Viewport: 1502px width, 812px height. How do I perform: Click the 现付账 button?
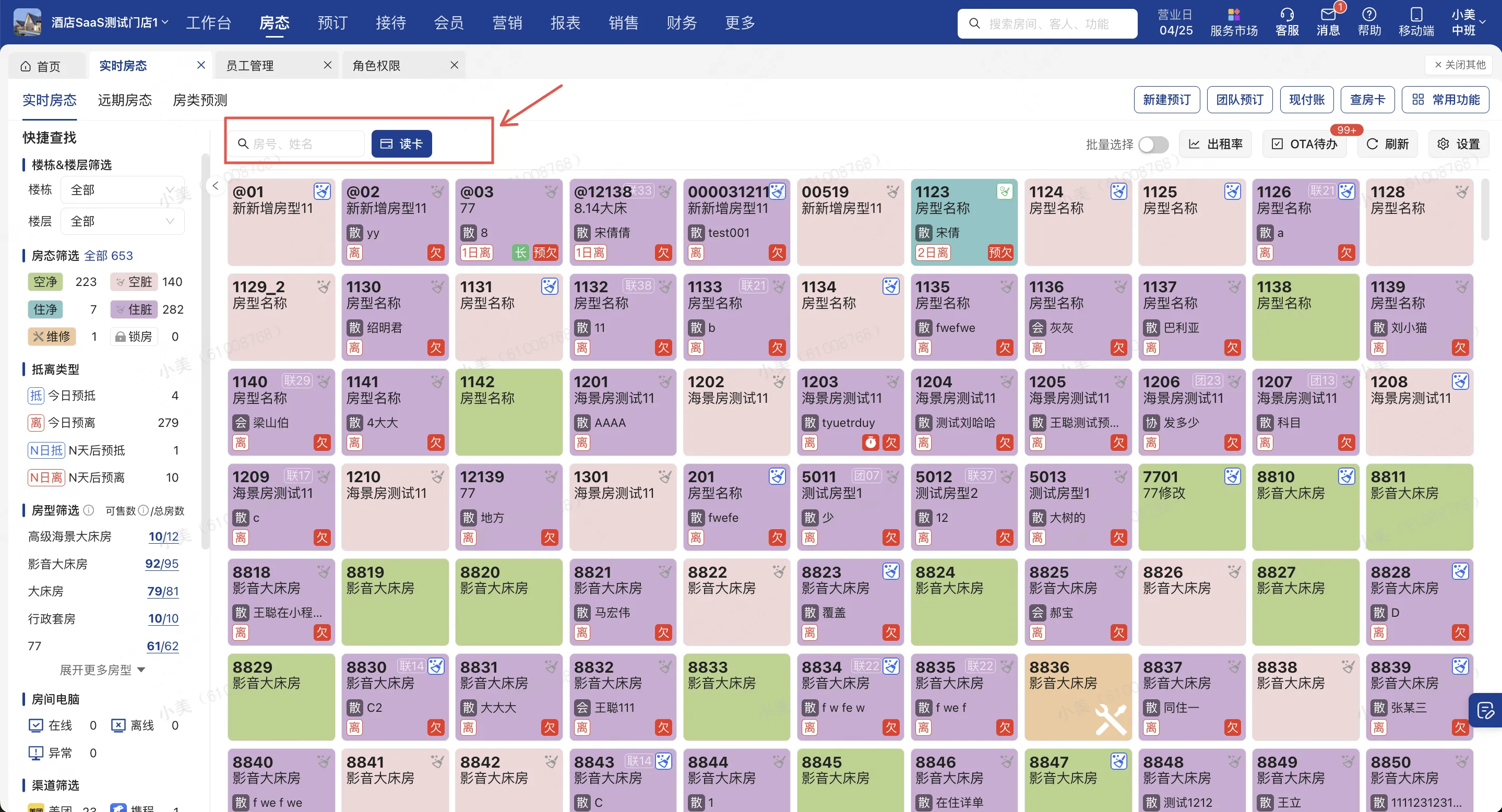click(1307, 100)
